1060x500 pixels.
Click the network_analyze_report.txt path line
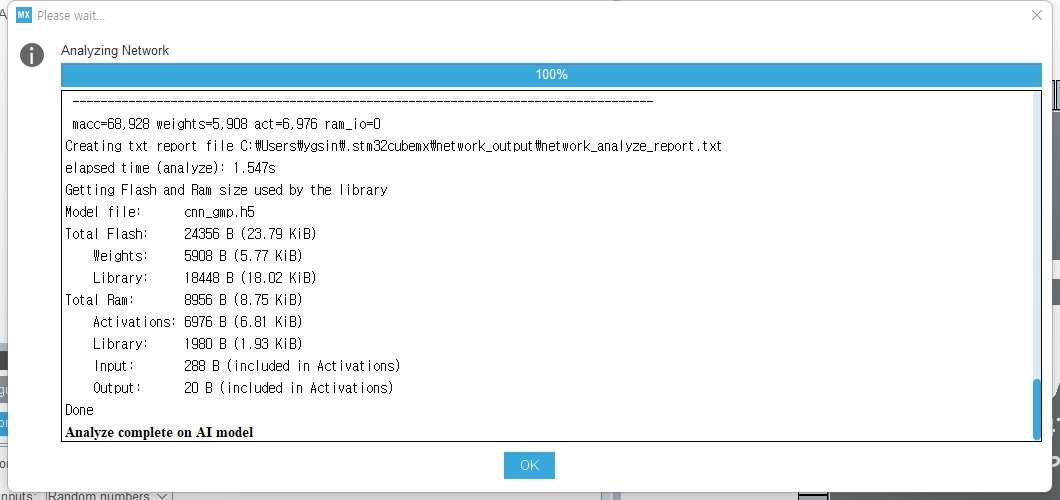393,147
